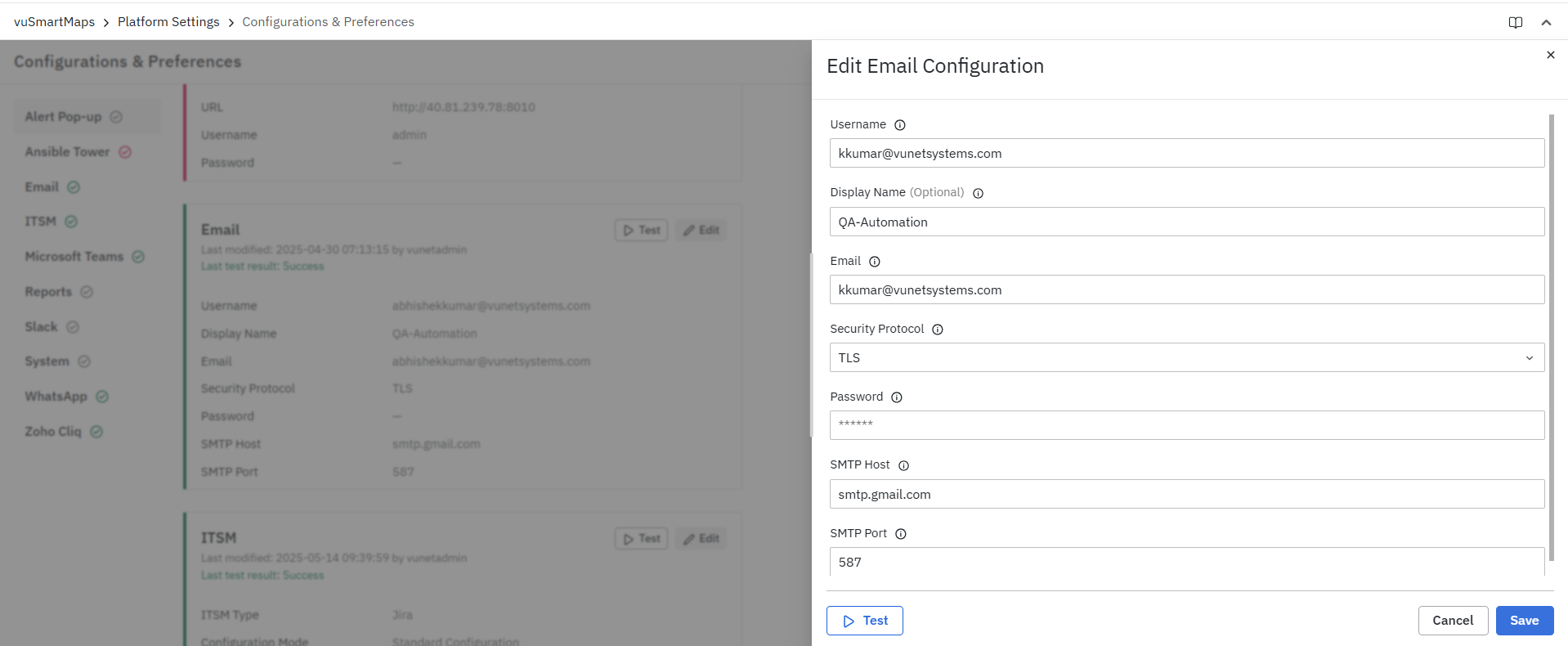Click the Password info icon
This screenshot has width=1568, height=646.
tap(896, 397)
